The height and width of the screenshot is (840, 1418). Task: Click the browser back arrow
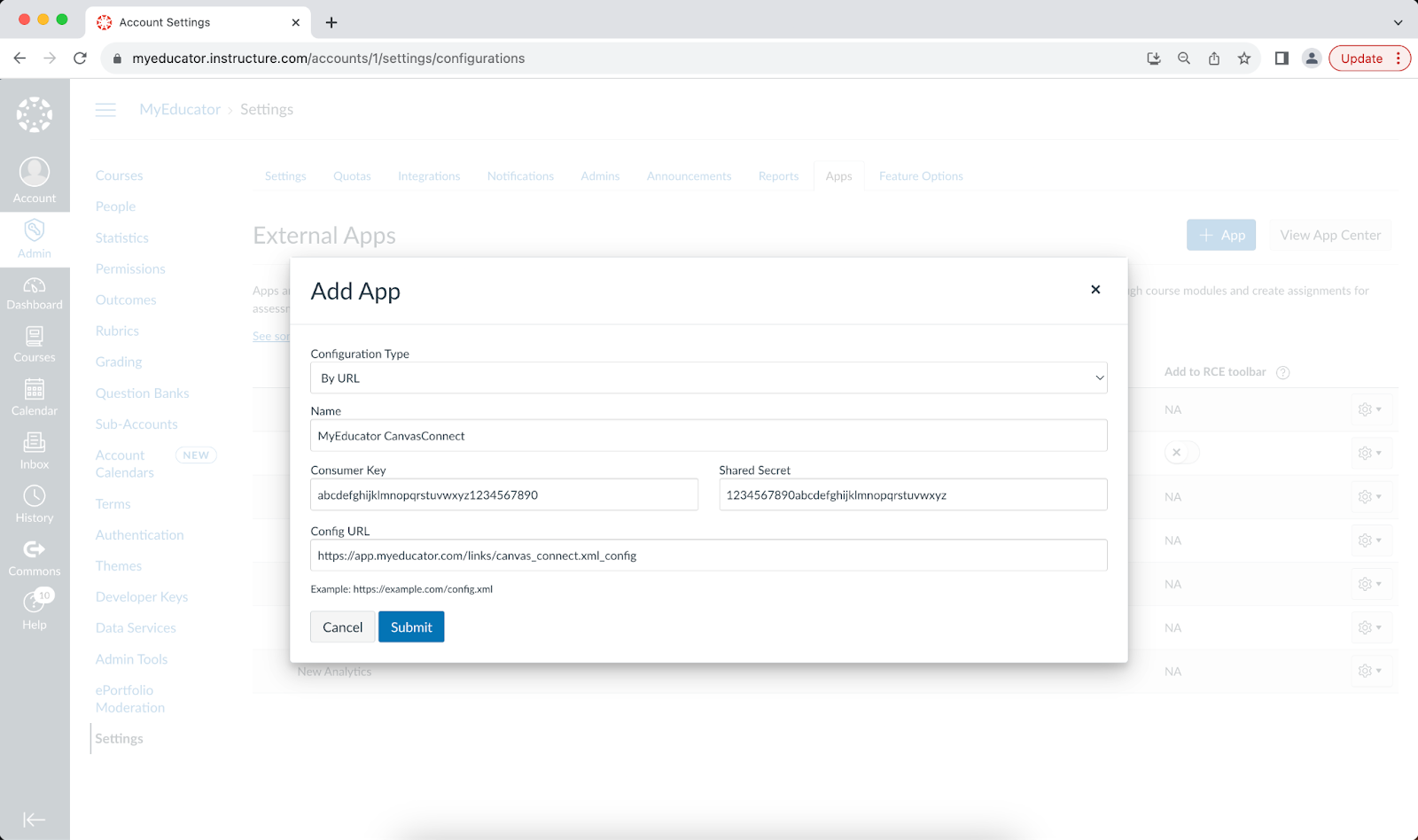coord(19,58)
